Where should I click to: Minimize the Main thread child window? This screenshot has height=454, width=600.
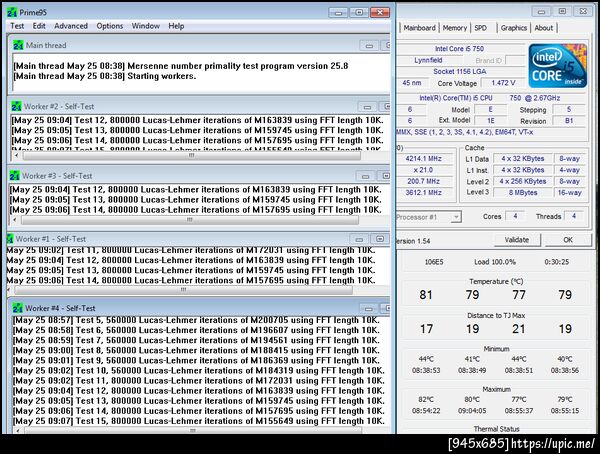(369, 46)
